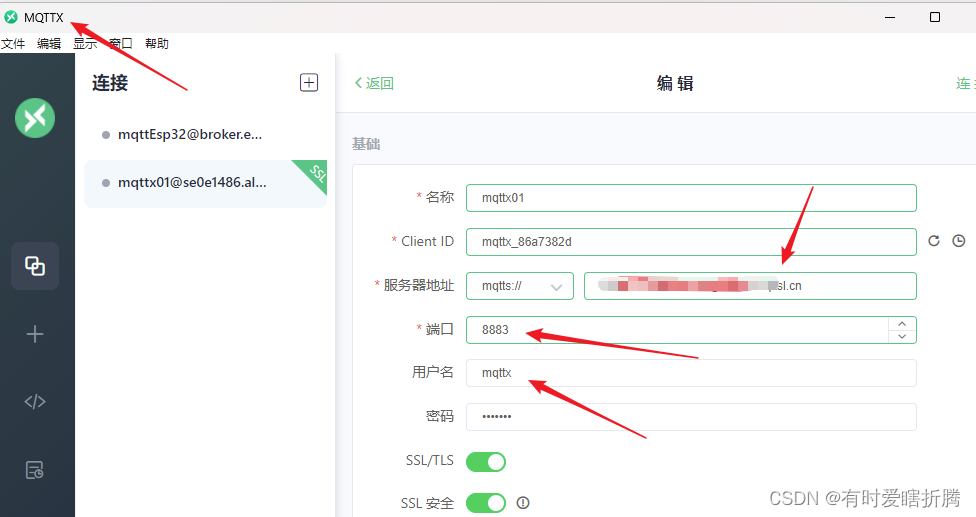Screen dimensions: 976x517
Task: Increase the port with the up arrow
Action: [902, 324]
